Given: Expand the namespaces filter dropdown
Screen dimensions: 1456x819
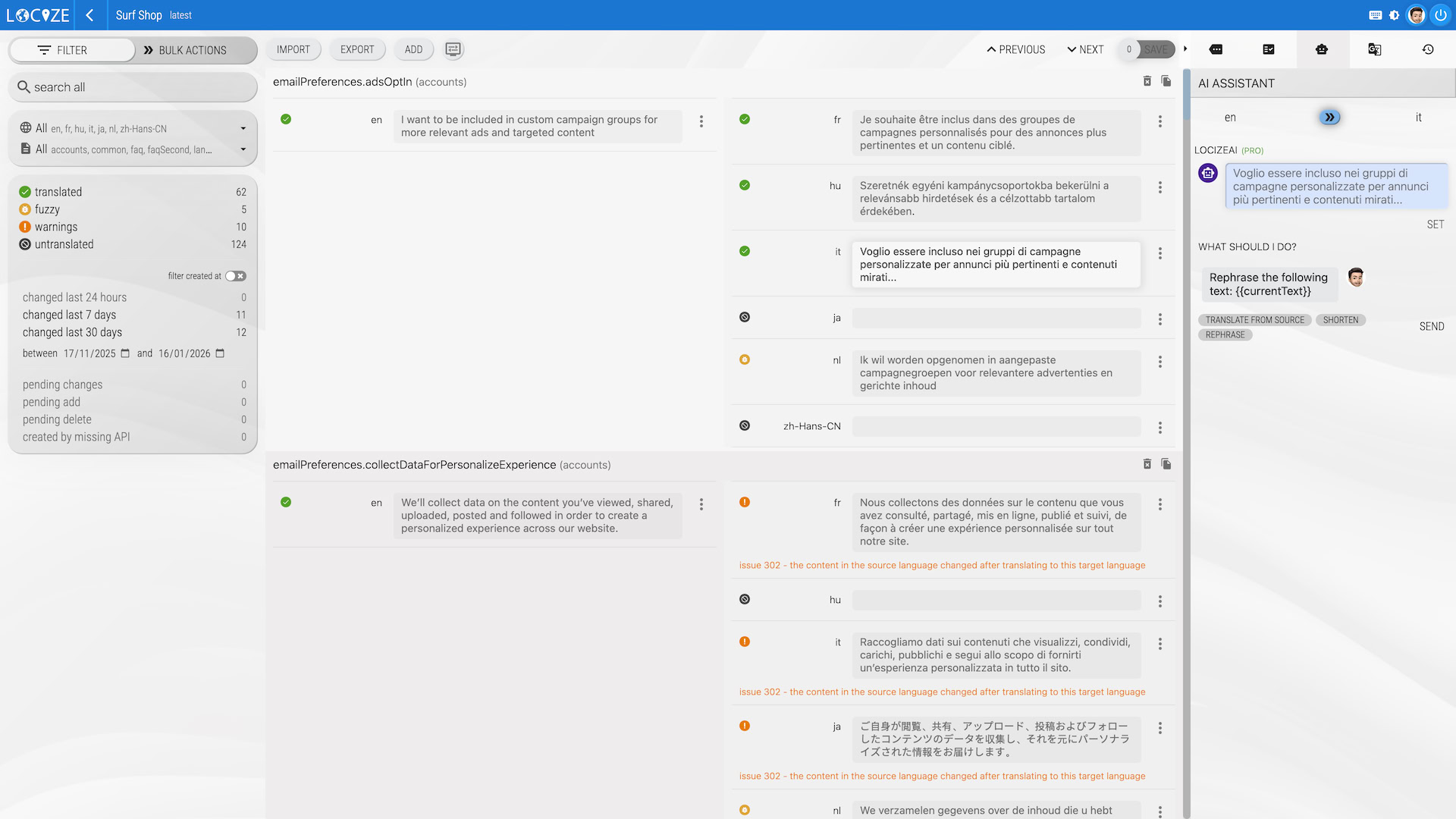Looking at the screenshot, I should pos(243,149).
